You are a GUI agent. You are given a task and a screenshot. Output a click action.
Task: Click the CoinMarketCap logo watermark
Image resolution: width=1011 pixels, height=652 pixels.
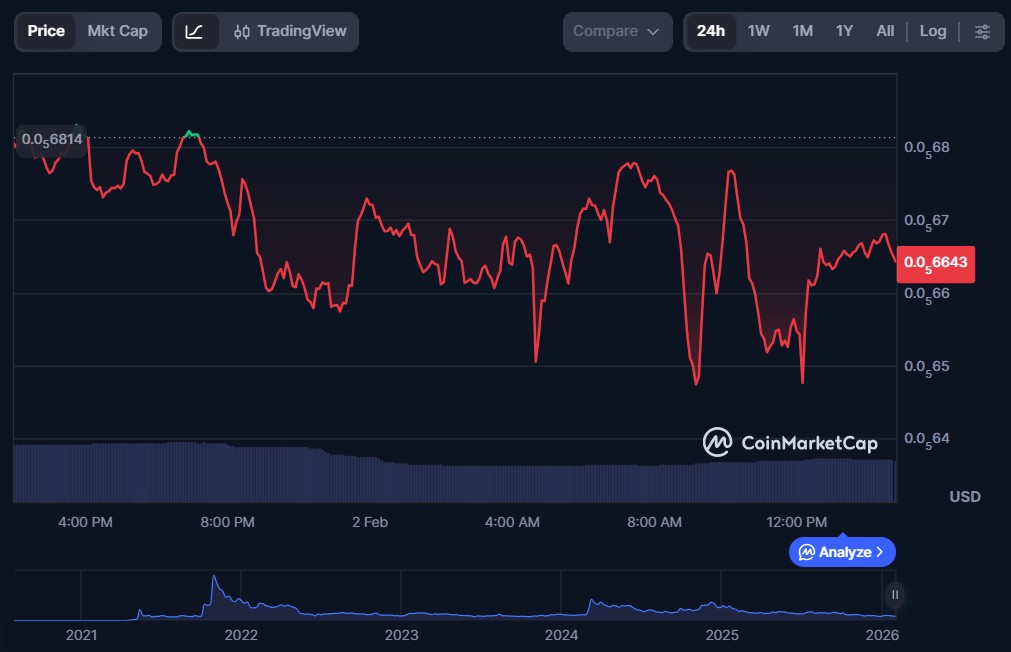pyautogui.click(x=790, y=442)
